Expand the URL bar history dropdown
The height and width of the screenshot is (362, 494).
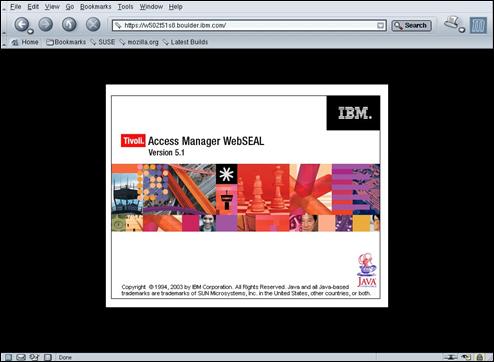click(380, 26)
